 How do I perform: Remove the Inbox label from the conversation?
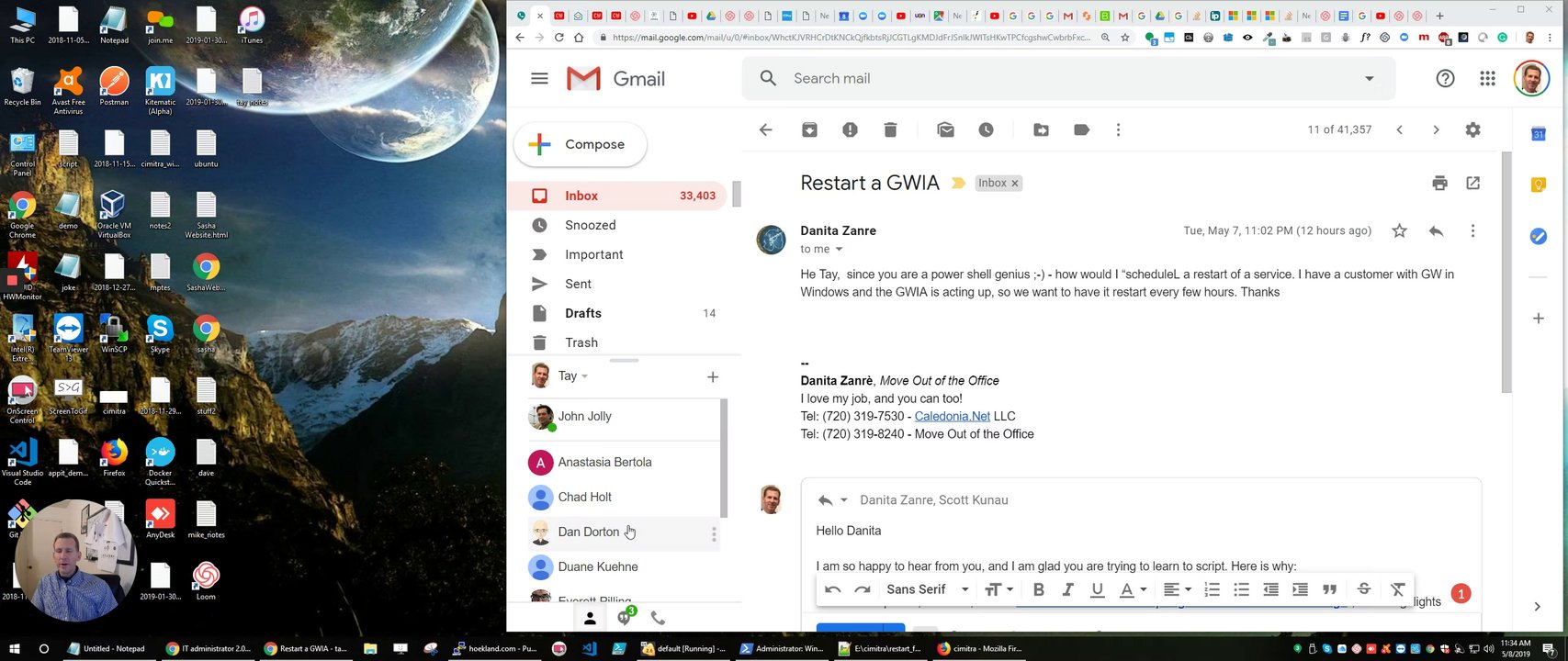(x=1015, y=184)
